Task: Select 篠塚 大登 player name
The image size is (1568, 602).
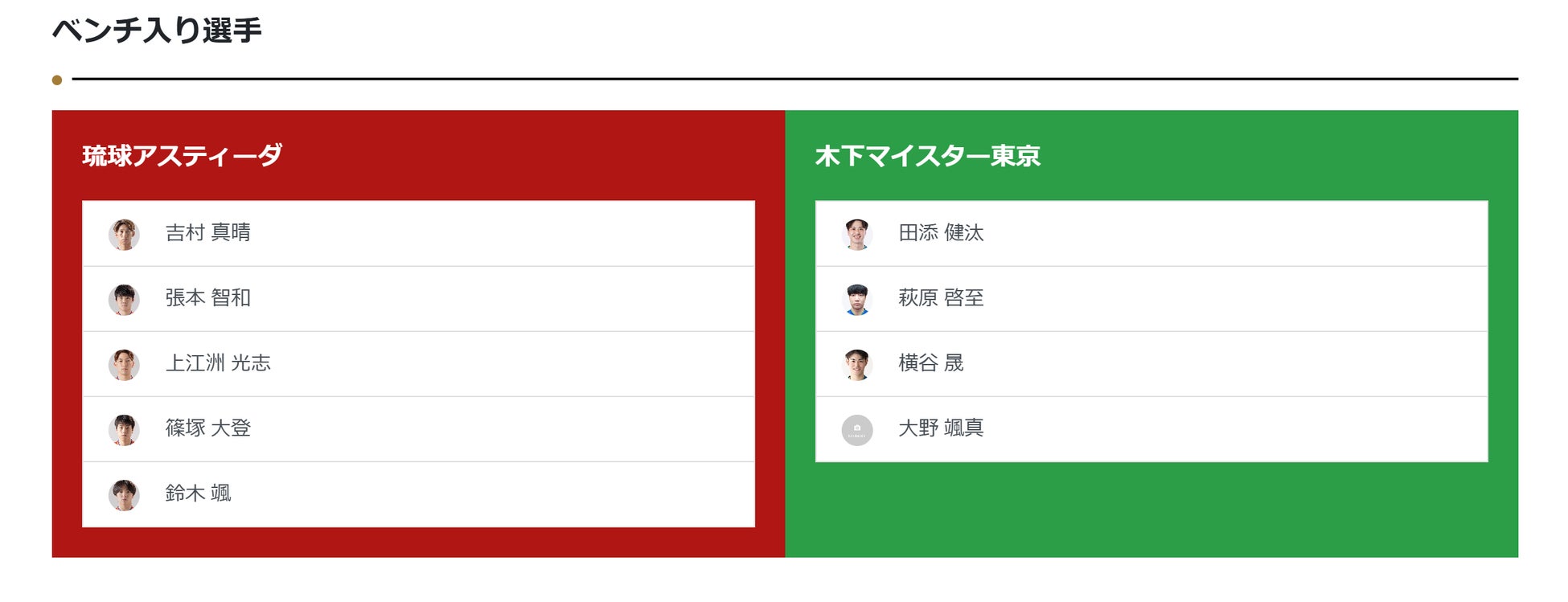Action: tap(208, 428)
